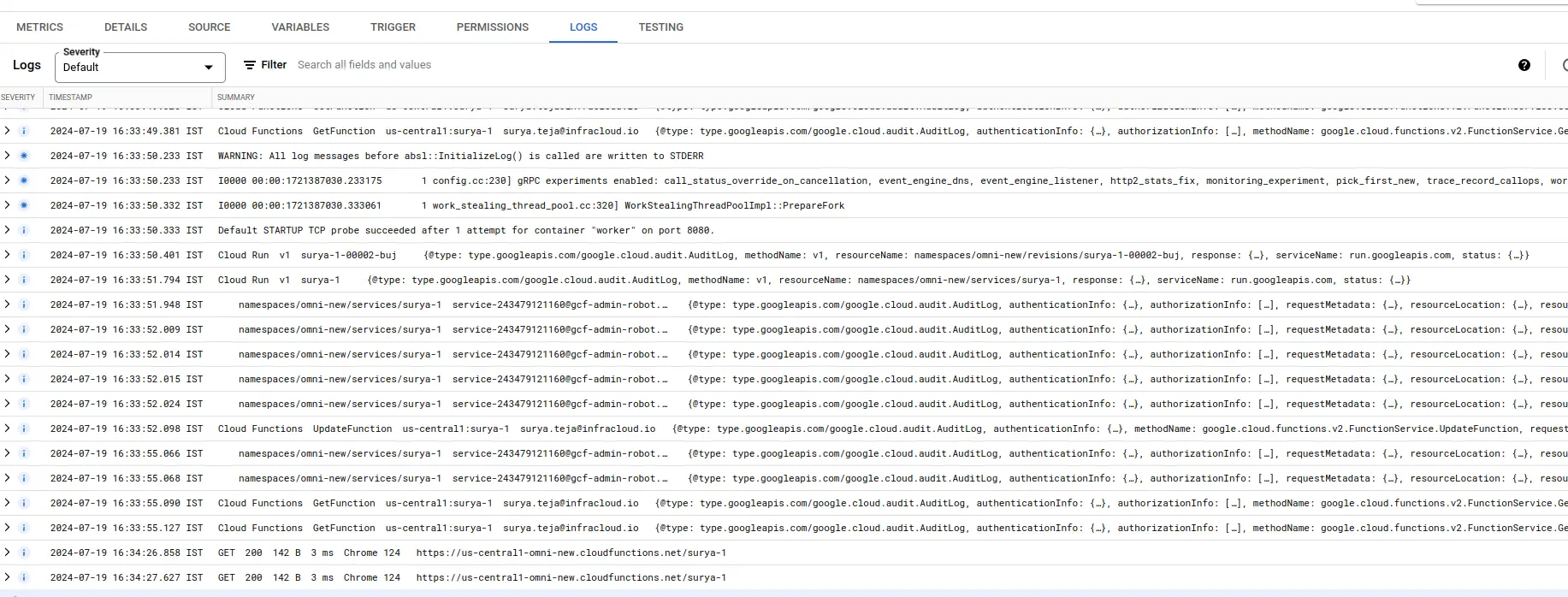Viewport: 1568px width, 597px height.
Task: Click info severity icon of 16:33:49.381 row
Action: pyautogui.click(x=24, y=131)
